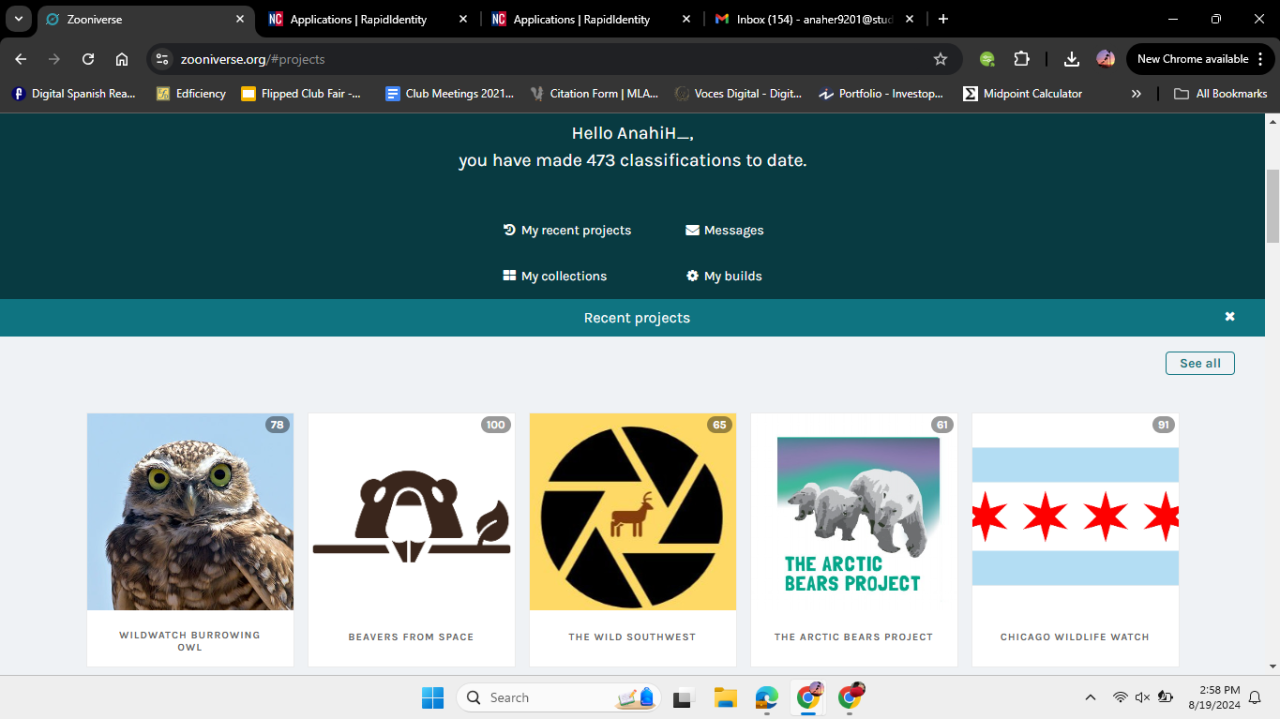Click New Chrome available button
Image resolution: width=1280 pixels, height=719 pixels.
pyautogui.click(x=1199, y=59)
